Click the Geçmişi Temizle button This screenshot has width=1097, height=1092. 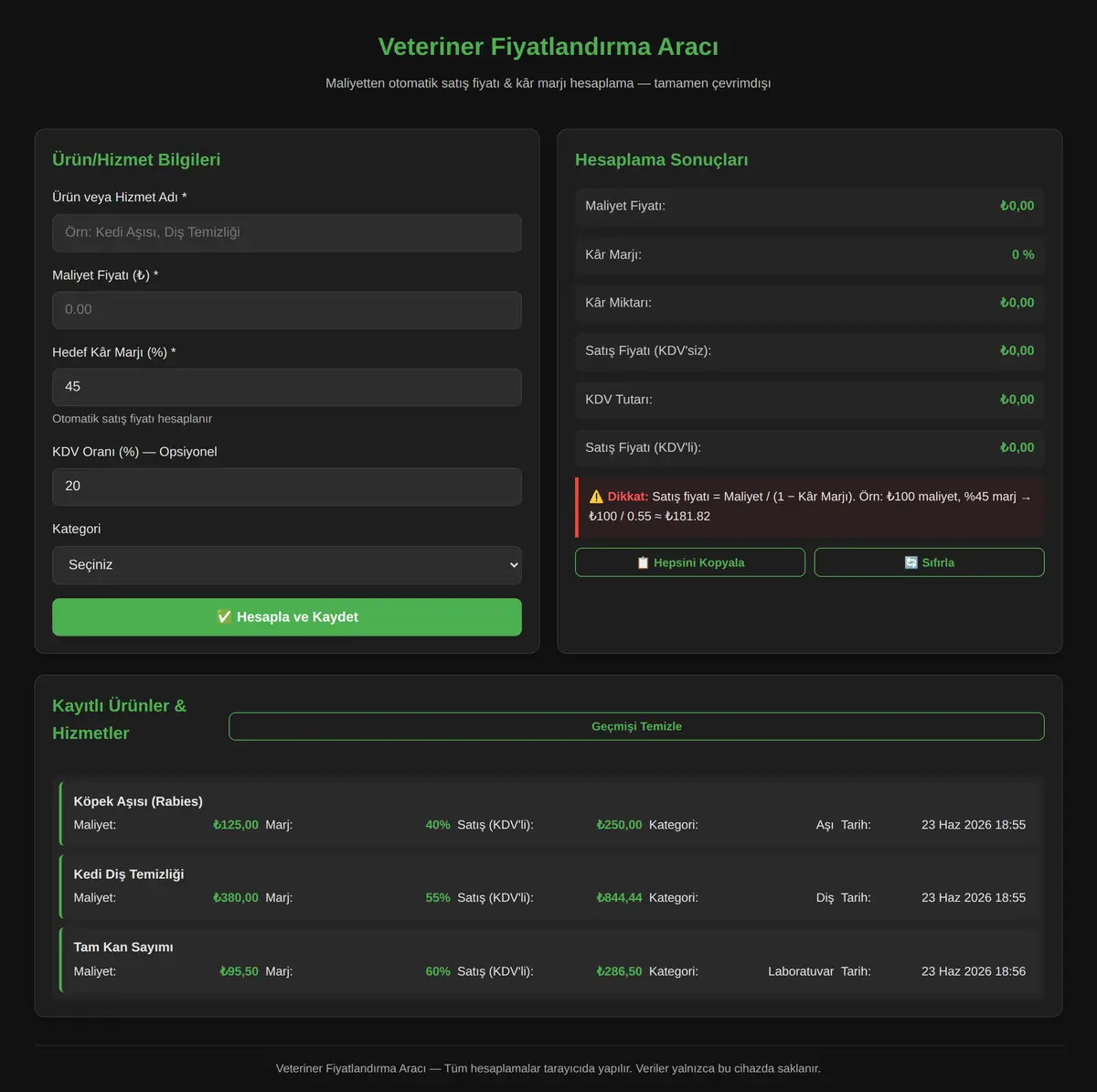(636, 726)
